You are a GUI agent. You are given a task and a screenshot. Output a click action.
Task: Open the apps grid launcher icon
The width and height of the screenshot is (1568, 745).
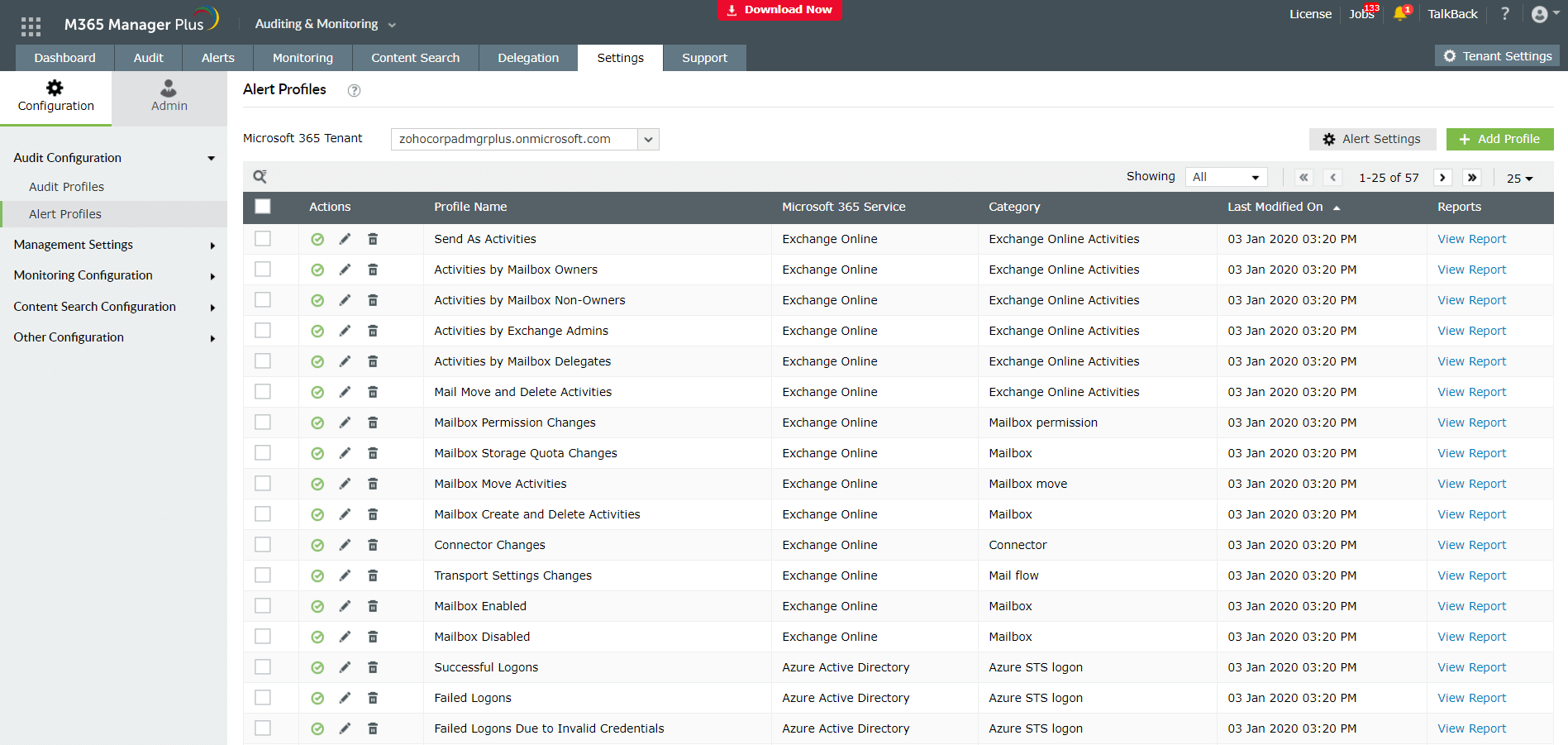[31, 26]
